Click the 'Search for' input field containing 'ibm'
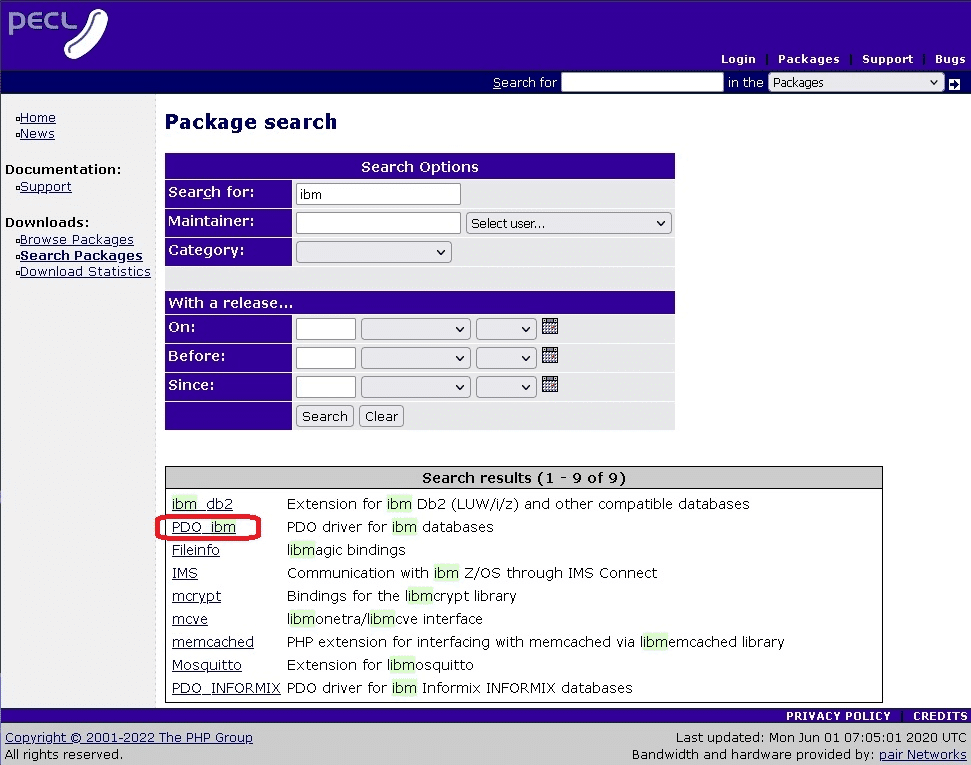Screen dimensions: 971x765 (x=377, y=193)
